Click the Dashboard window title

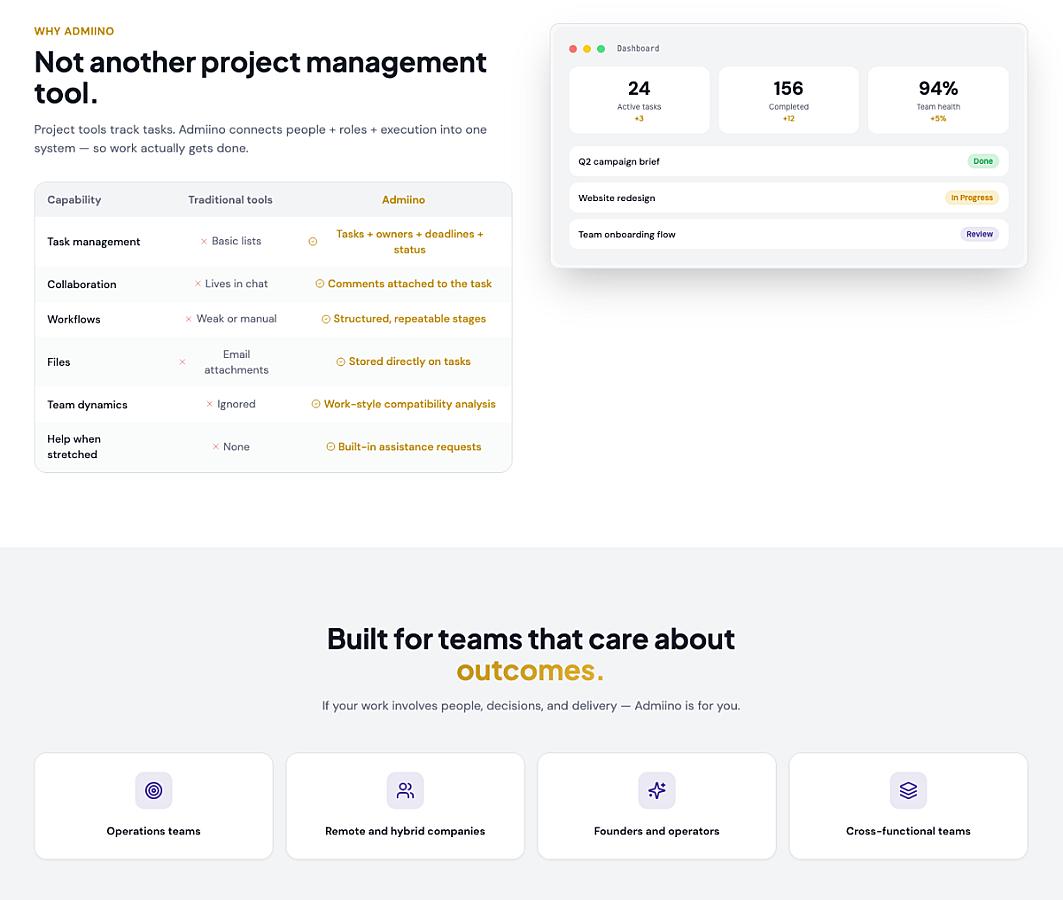[x=638, y=49]
